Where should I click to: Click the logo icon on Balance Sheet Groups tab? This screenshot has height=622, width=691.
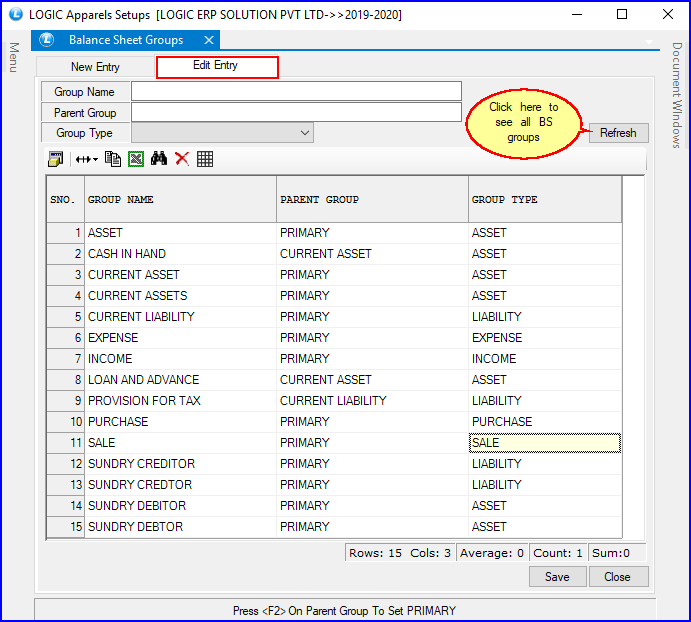coord(47,40)
